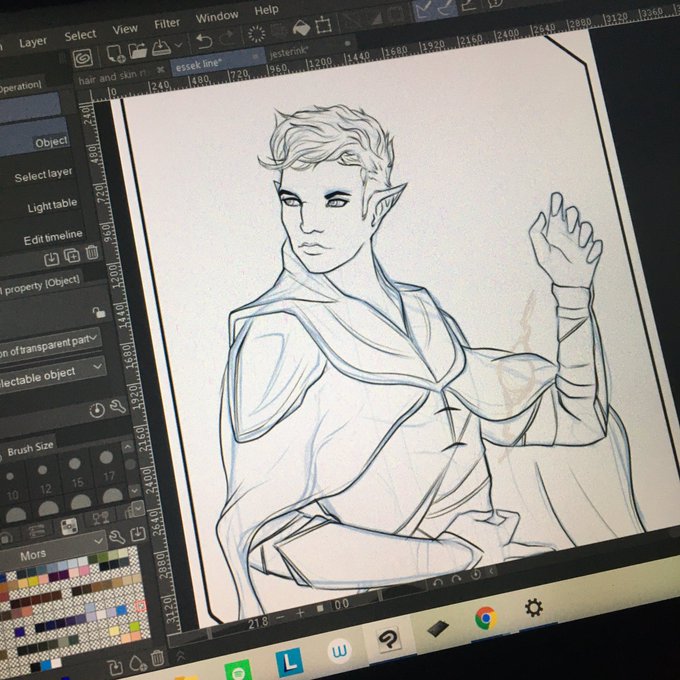
Task: Click the Clear (sunburst) icon in toolbar
Action: point(256,33)
